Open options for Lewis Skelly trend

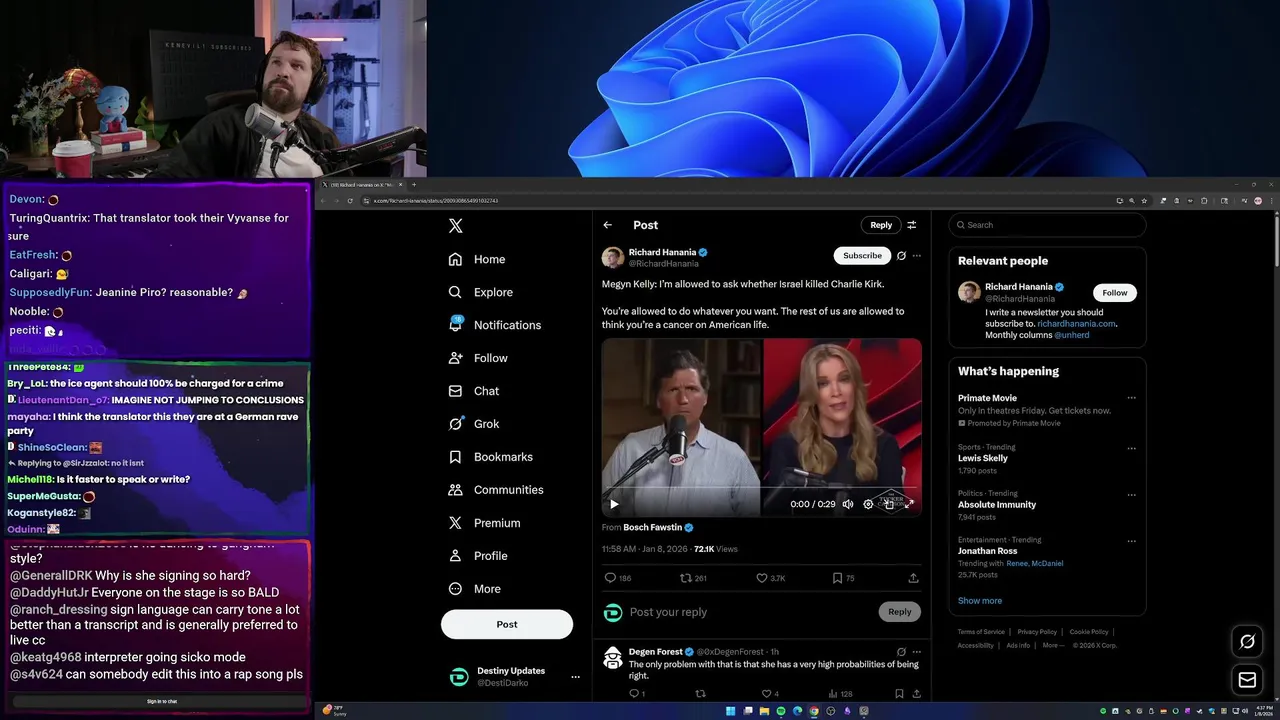point(1131,448)
